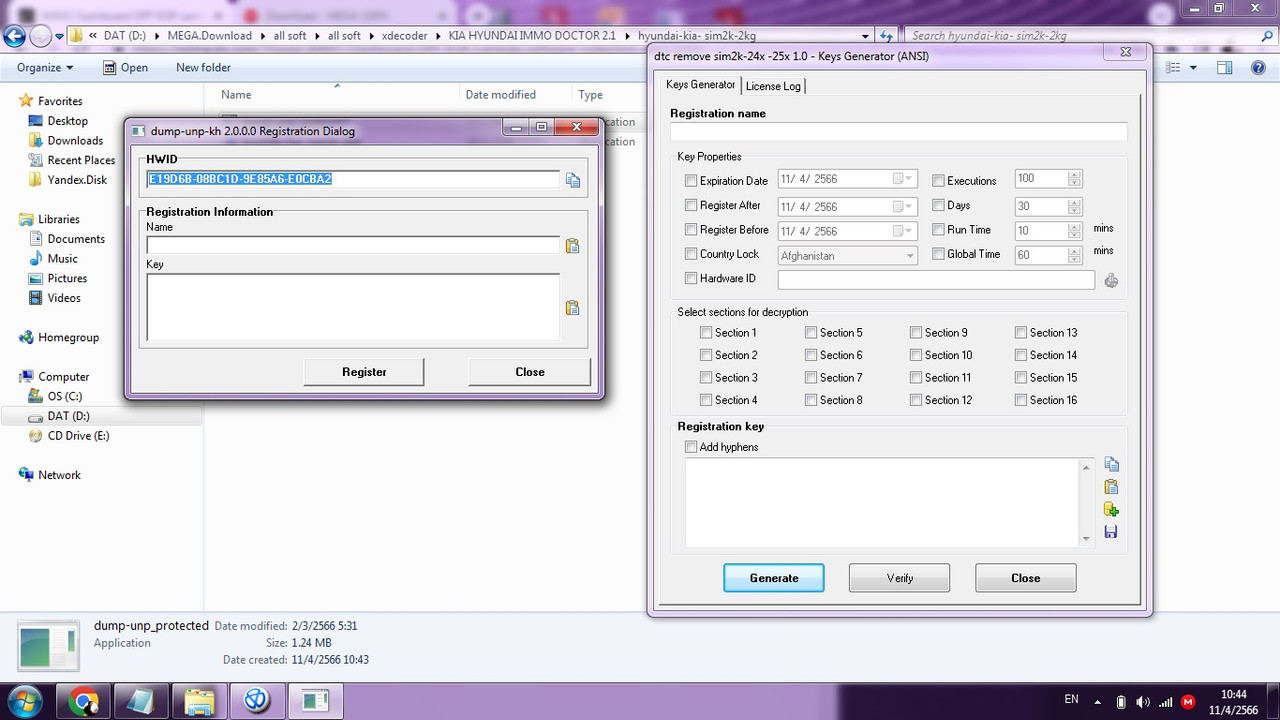Open the Windows Start menu
The height and width of the screenshot is (720, 1280).
24,700
